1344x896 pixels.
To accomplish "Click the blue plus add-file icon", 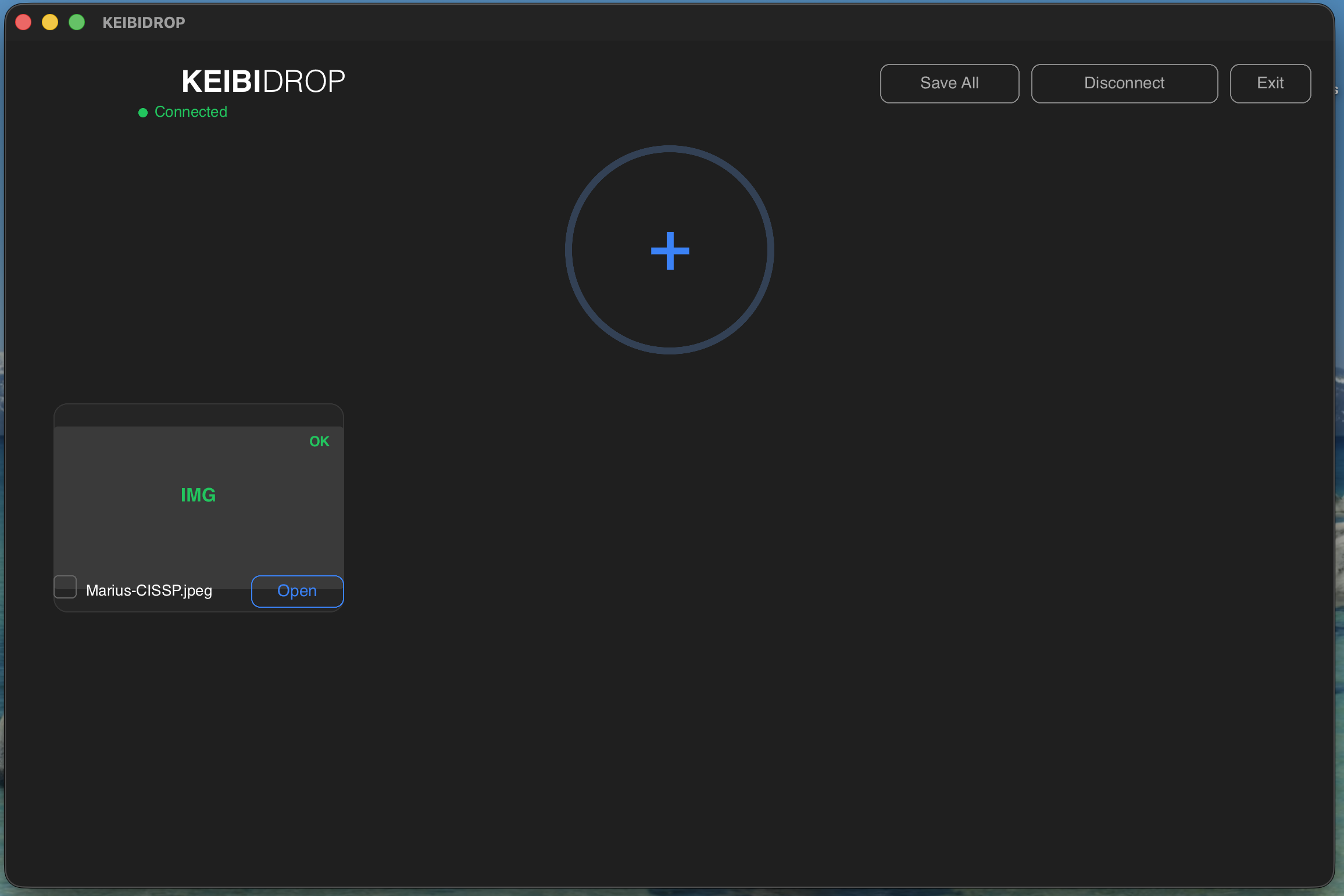I will pos(670,250).
